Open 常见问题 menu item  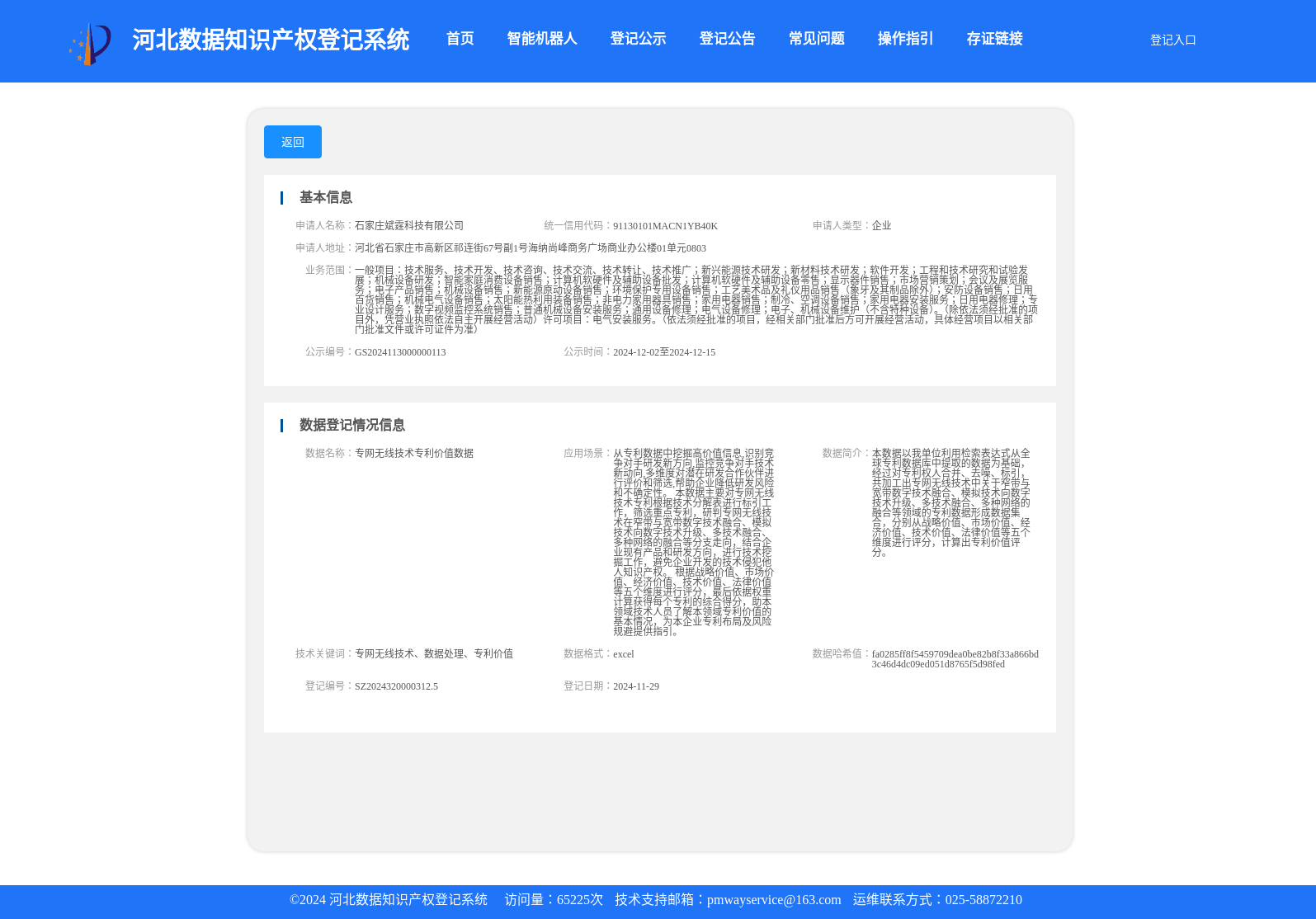816,39
